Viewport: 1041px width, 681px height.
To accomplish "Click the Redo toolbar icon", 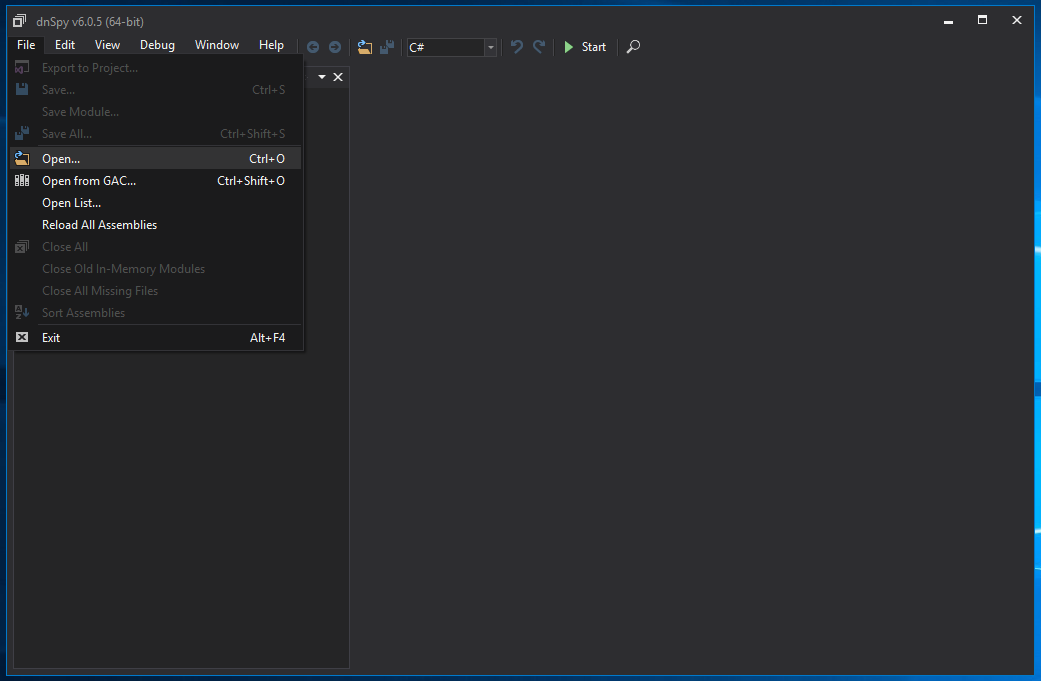I will (539, 47).
